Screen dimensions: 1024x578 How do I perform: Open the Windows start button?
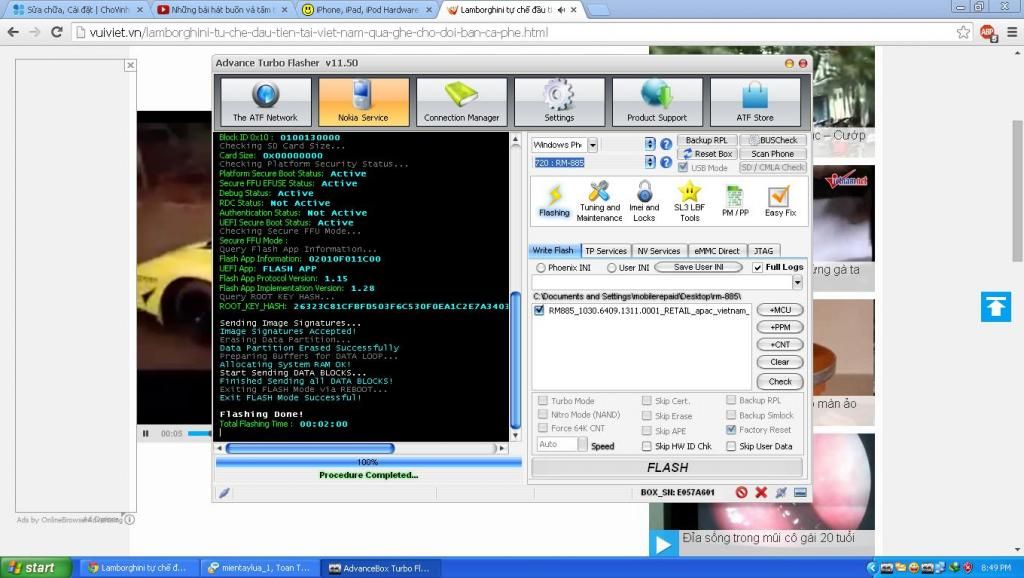click(34, 568)
